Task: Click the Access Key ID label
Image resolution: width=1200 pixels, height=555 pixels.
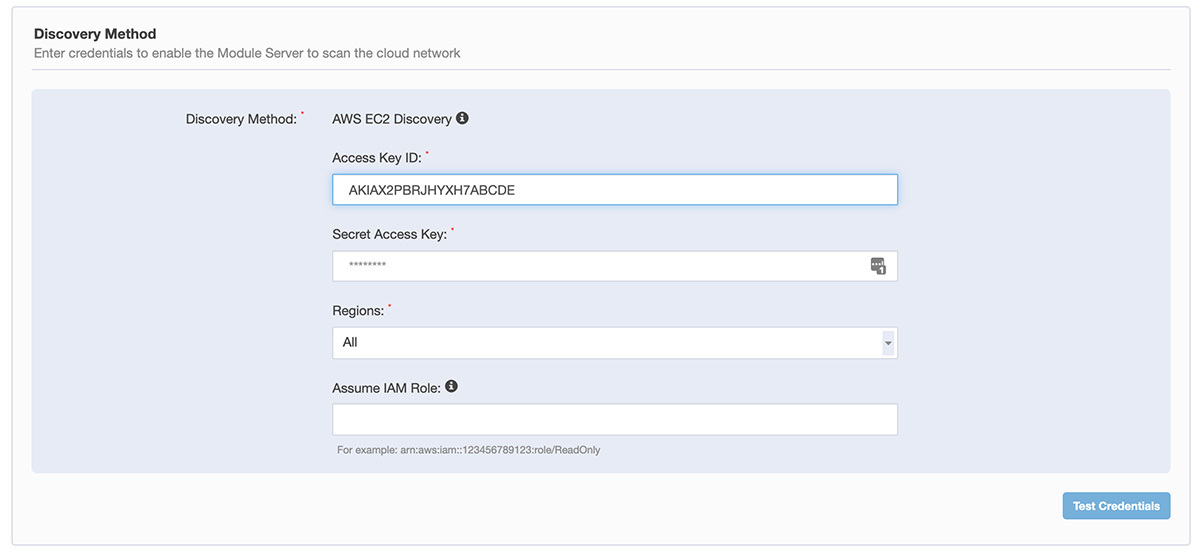Action: pyautogui.click(x=377, y=157)
